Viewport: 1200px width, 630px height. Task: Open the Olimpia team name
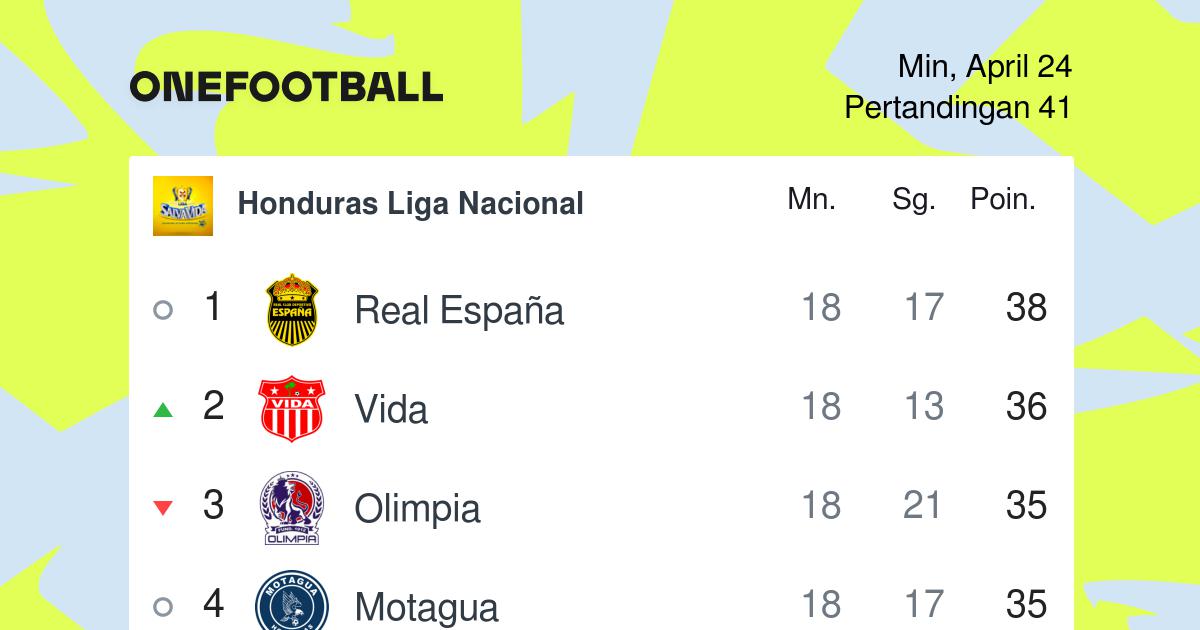pyautogui.click(x=417, y=509)
